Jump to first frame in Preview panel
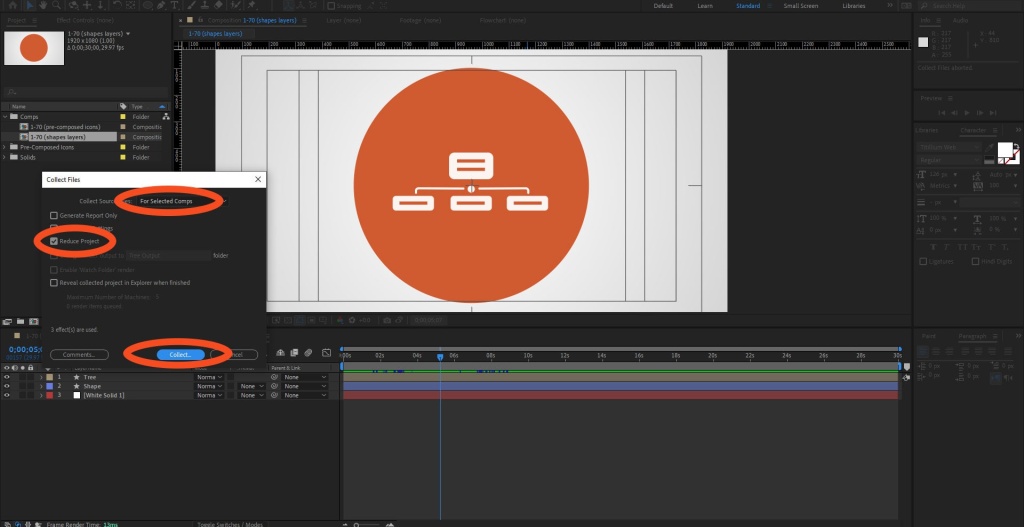The image size is (1024, 527). pyautogui.click(x=942, y=112)
